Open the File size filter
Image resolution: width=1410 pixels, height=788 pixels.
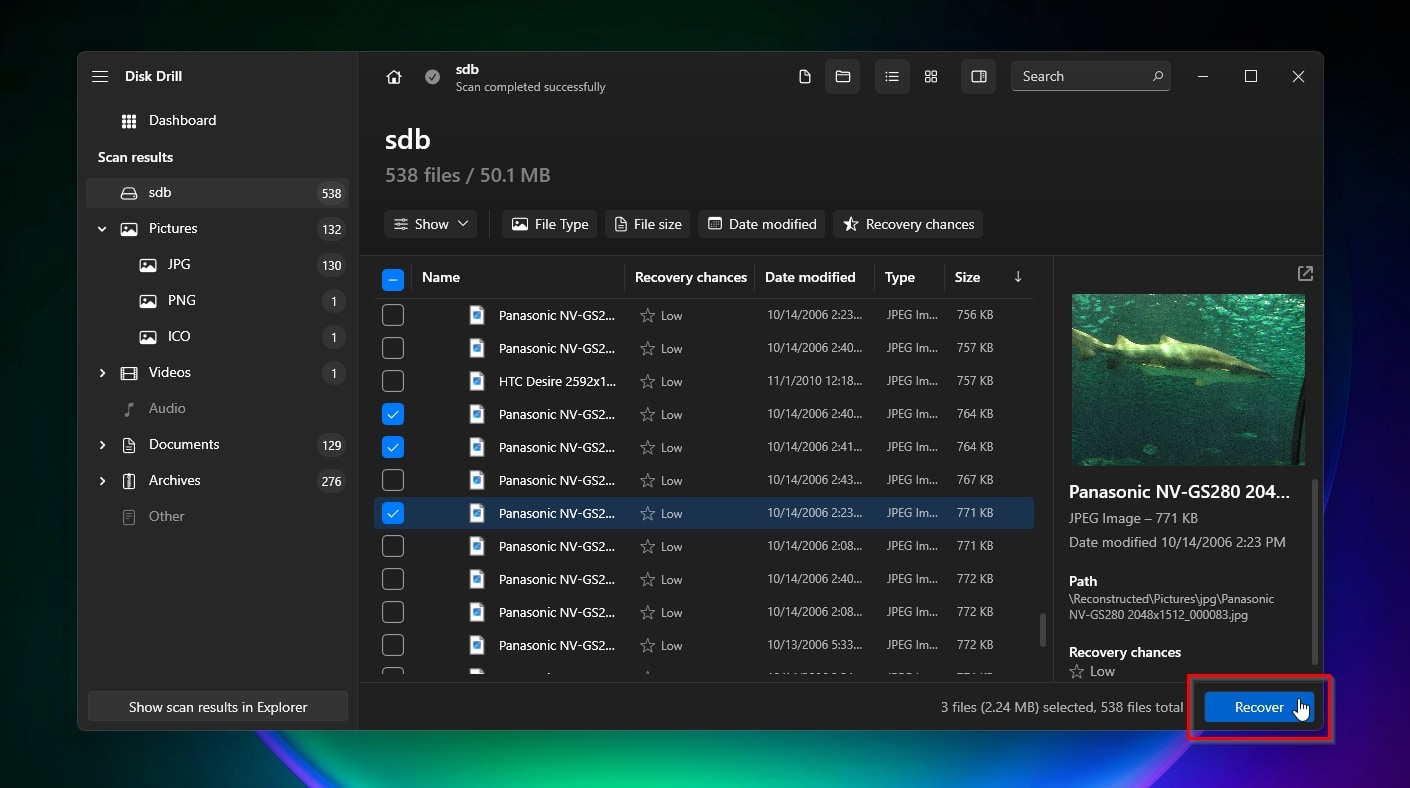647,224
